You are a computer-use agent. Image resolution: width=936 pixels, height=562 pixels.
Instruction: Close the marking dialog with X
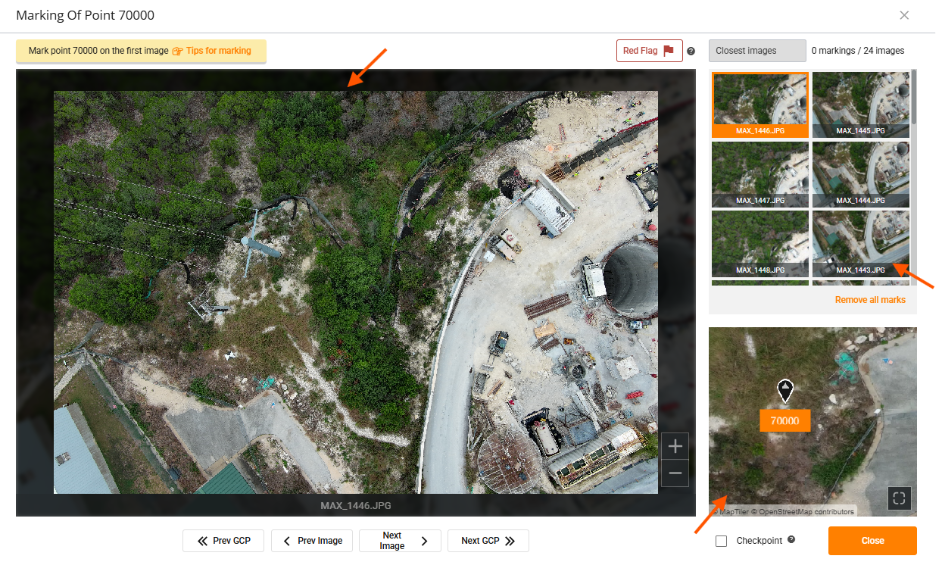click(x=904, y=15)
